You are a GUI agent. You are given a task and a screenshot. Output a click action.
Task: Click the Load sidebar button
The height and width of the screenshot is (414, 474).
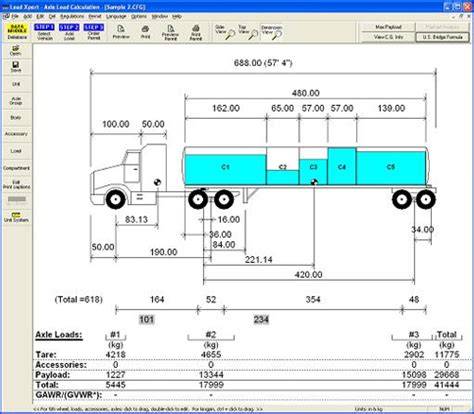(16, 151)
